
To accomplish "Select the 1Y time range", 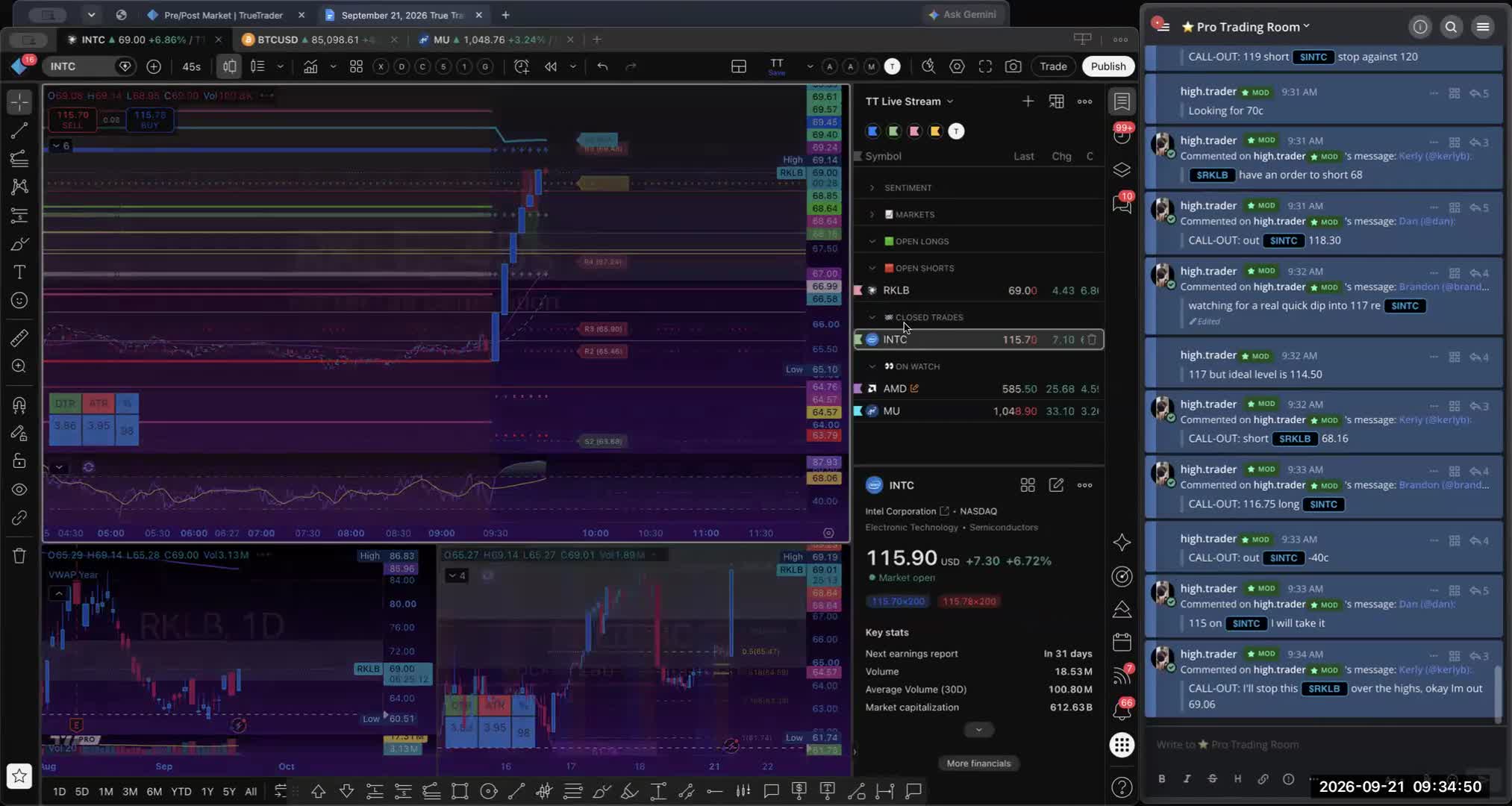I will [x=207, y=791].
